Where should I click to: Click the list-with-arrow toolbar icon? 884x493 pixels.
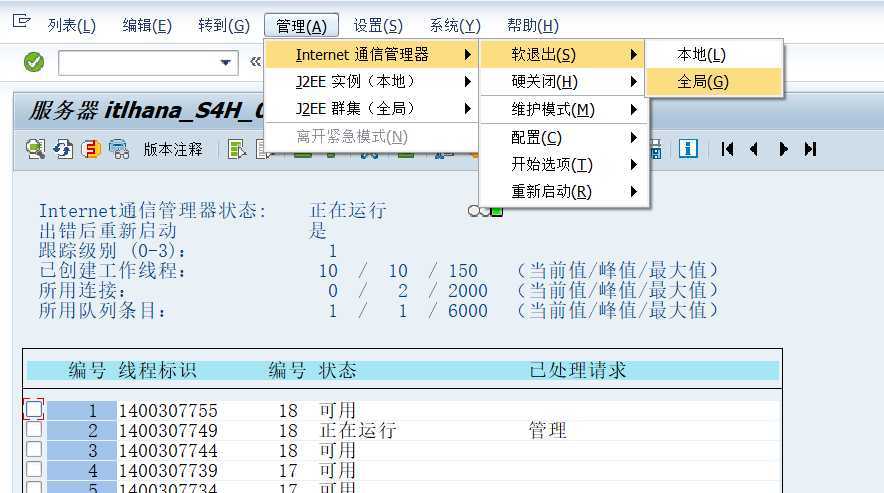237,149
